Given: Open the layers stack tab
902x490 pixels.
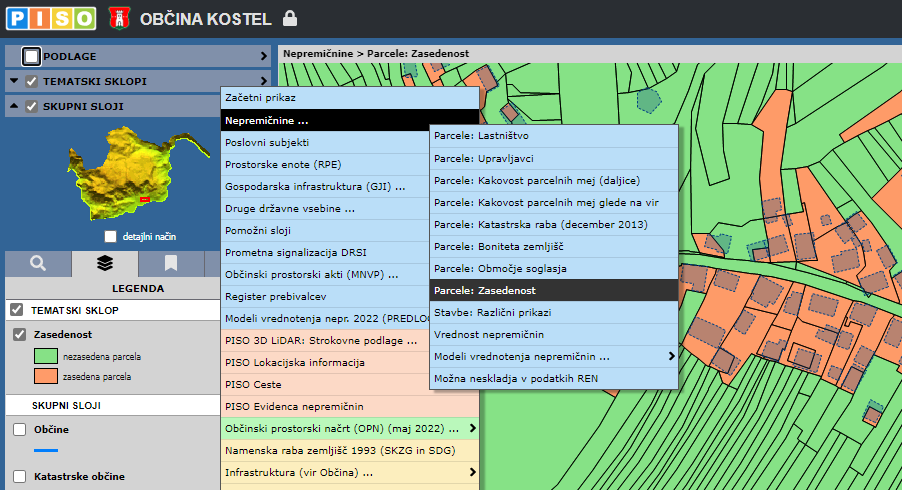Looking at the screenshot, I should 105,264.
